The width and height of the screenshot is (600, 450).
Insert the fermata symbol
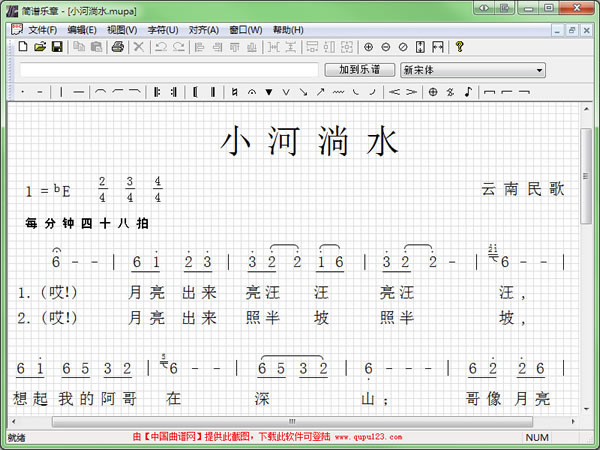[x=252, y=92]
